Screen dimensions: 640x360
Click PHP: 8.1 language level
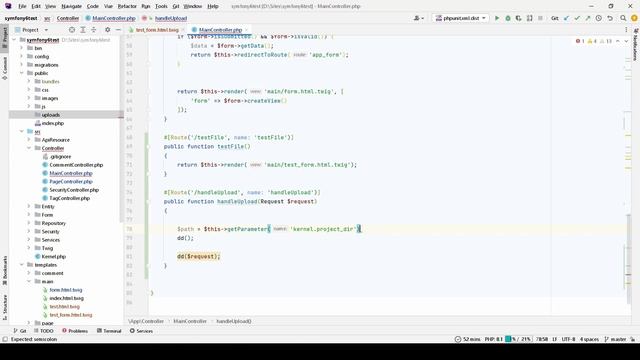(x=493, y=339)
